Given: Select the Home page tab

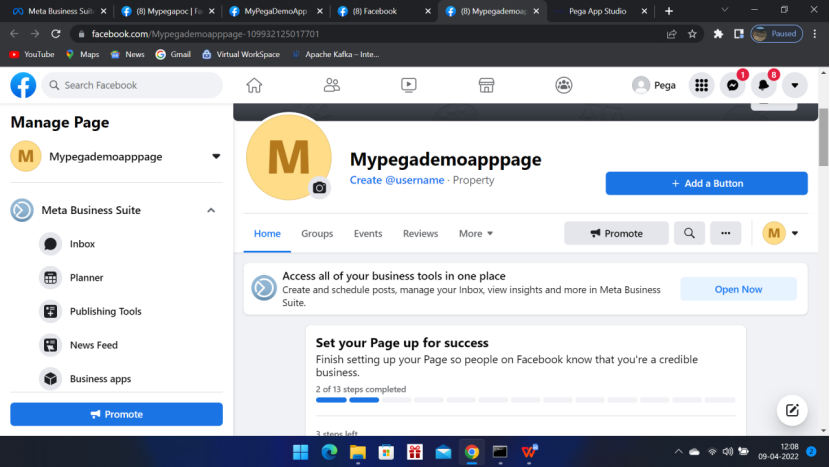Looking at the screenshot, I should (x=267, y=234).
